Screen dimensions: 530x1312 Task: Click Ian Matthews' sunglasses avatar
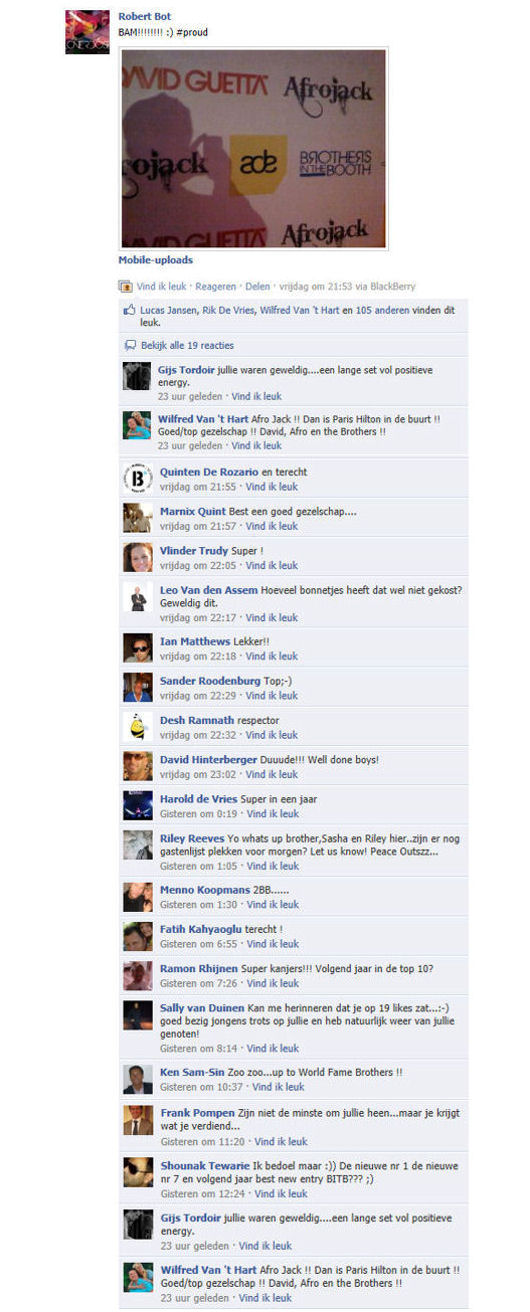tap(137, 648)
